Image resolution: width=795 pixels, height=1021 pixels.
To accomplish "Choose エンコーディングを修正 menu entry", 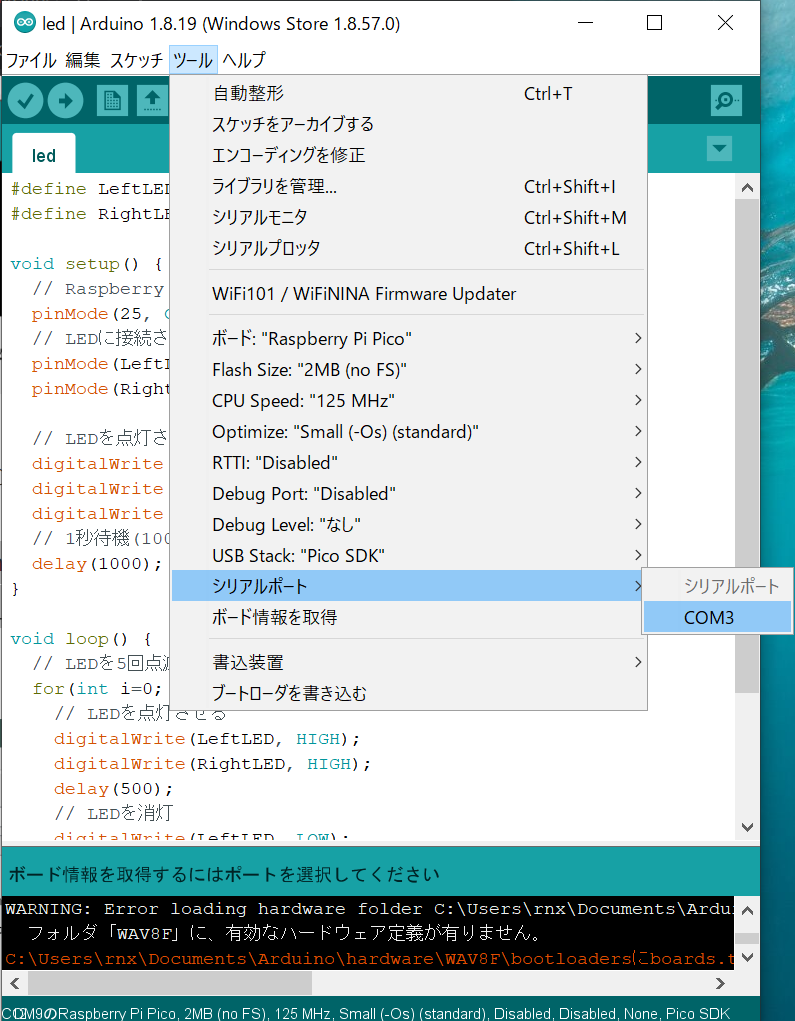I will 409,156.
